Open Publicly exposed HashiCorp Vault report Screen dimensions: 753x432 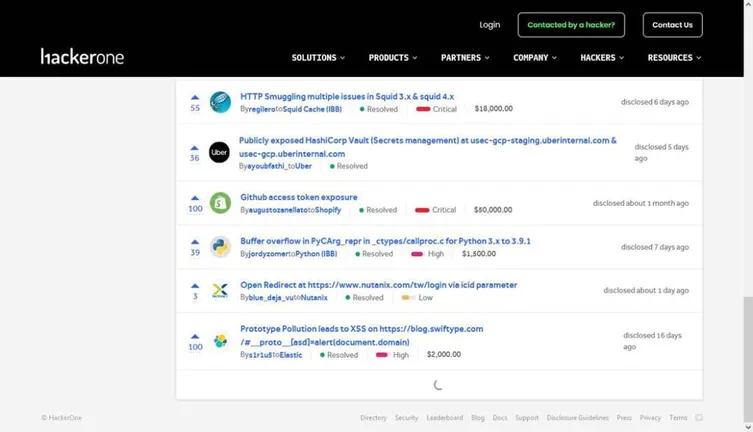427,147
